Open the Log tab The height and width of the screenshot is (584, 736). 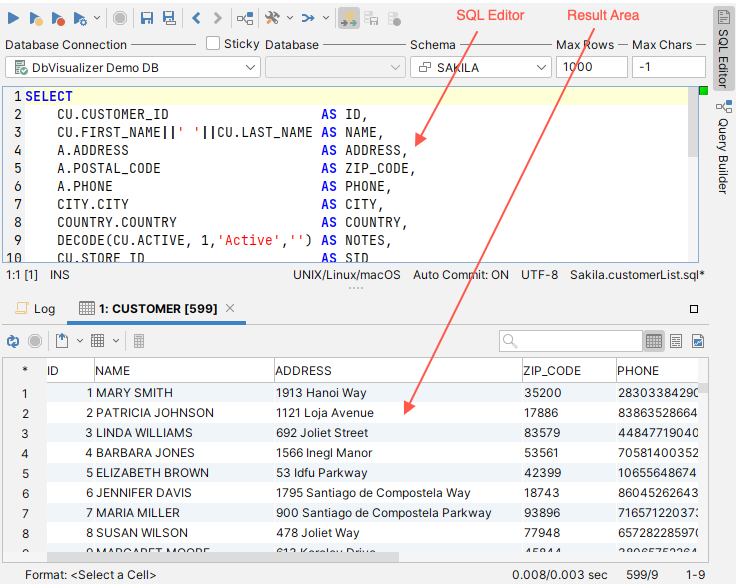pyautogui.click(x=36, y=308)
